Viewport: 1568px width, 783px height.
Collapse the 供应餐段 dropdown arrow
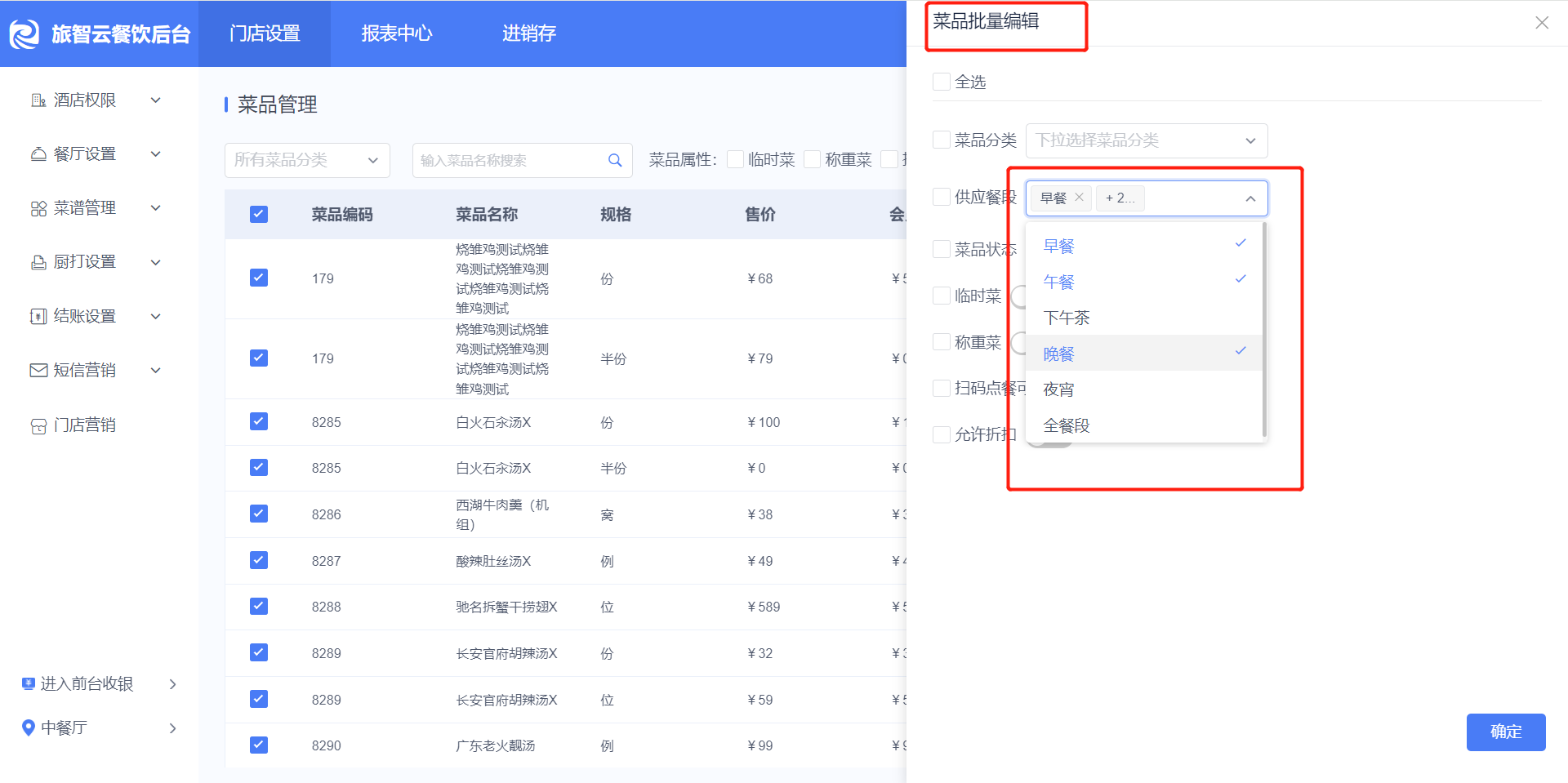click(1250, 198)
